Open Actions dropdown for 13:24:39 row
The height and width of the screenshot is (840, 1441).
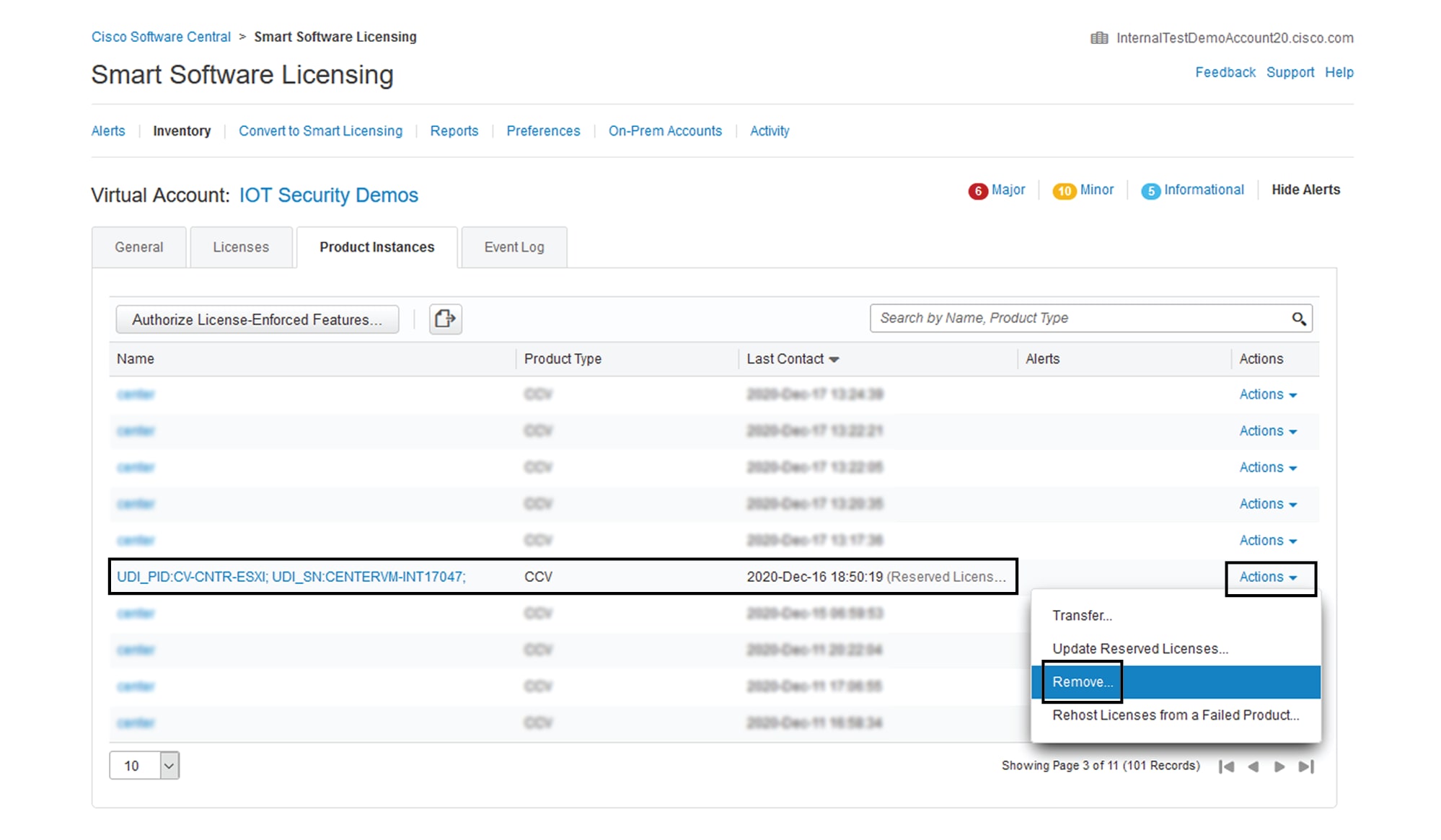coord(1268,394)
